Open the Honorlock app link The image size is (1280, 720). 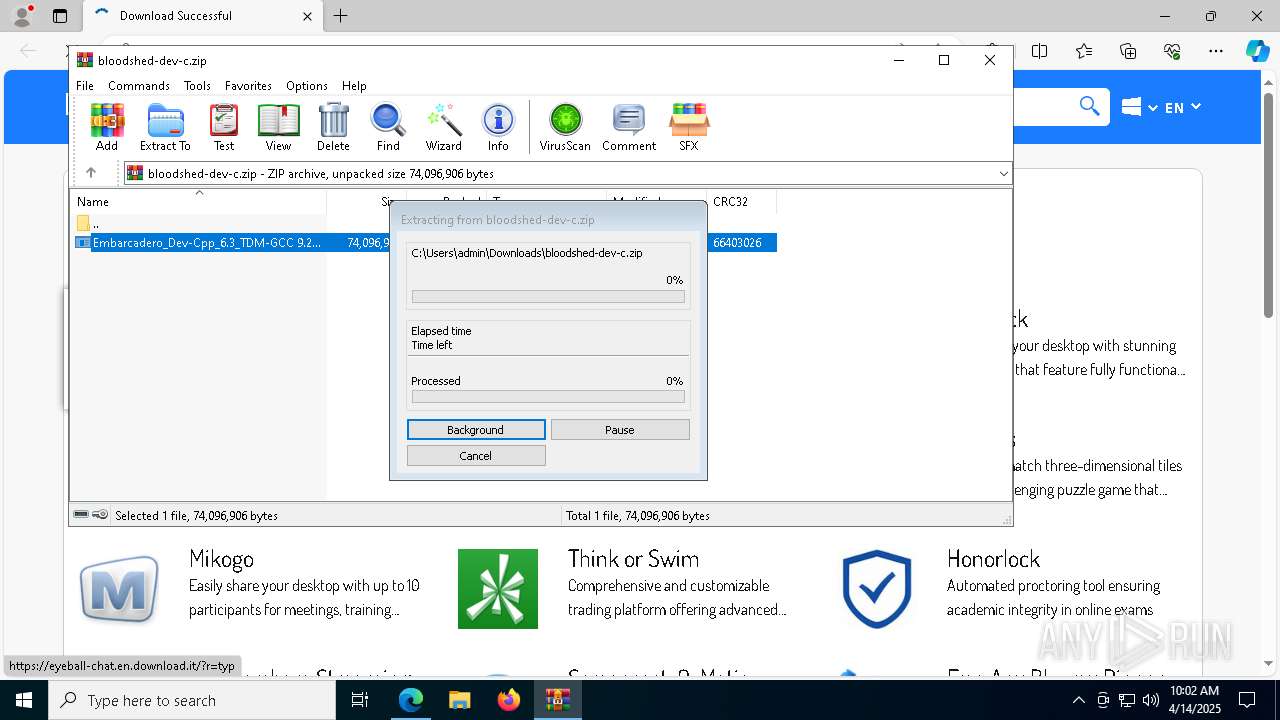tap(993, 559)
